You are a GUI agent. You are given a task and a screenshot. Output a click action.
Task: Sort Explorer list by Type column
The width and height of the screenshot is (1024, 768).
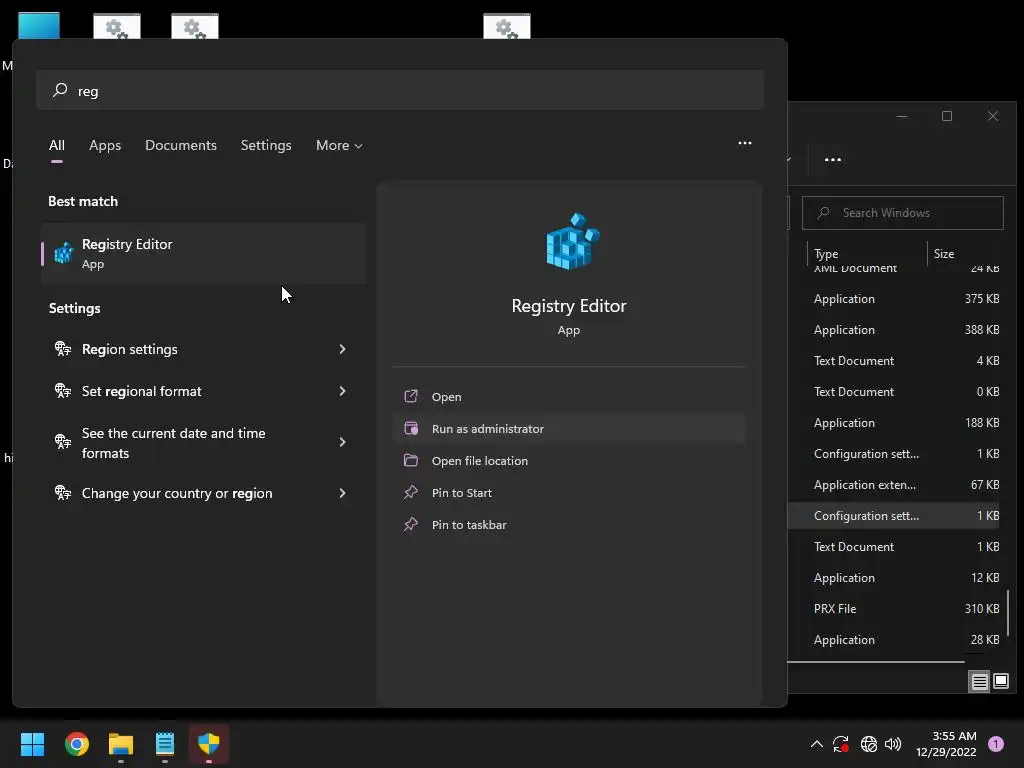tap(867, 253)
